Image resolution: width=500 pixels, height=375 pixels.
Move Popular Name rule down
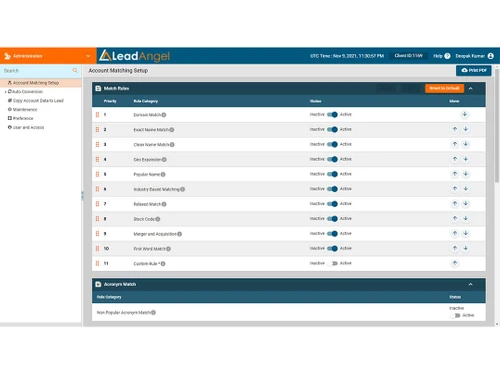pyautogui.click(x=466, y=174)
